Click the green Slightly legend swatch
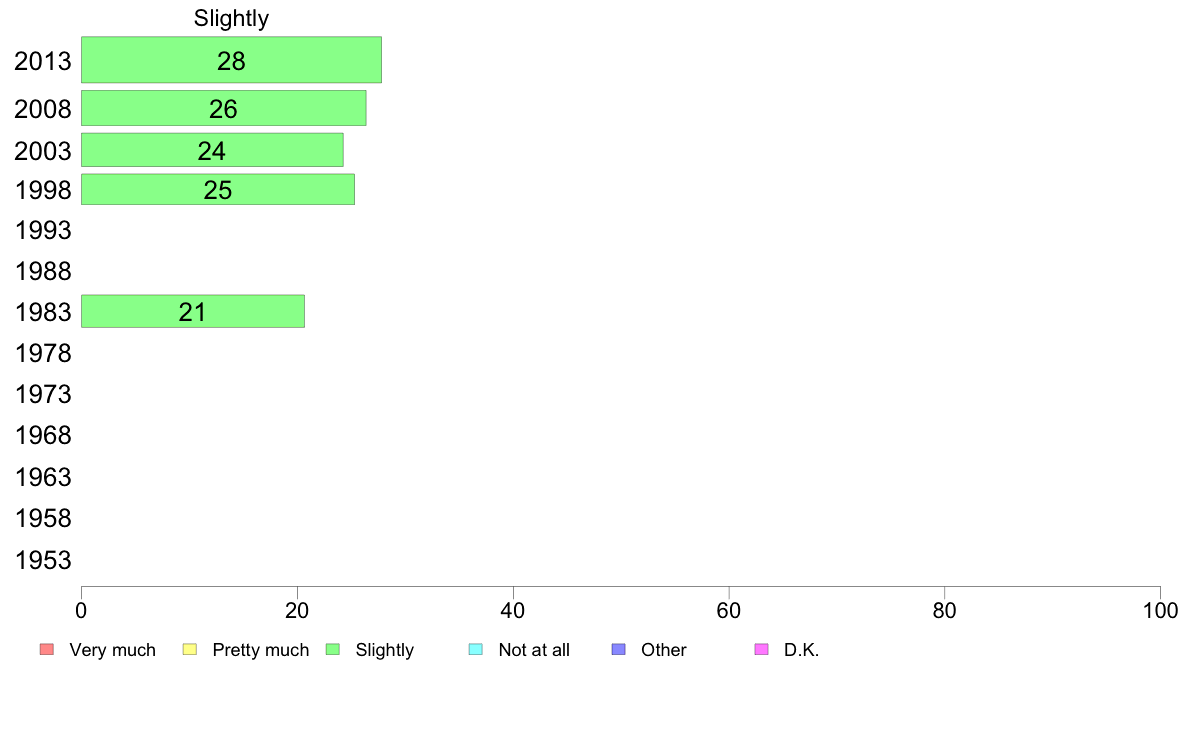The image size is (1188, 736). coord(333,650)
